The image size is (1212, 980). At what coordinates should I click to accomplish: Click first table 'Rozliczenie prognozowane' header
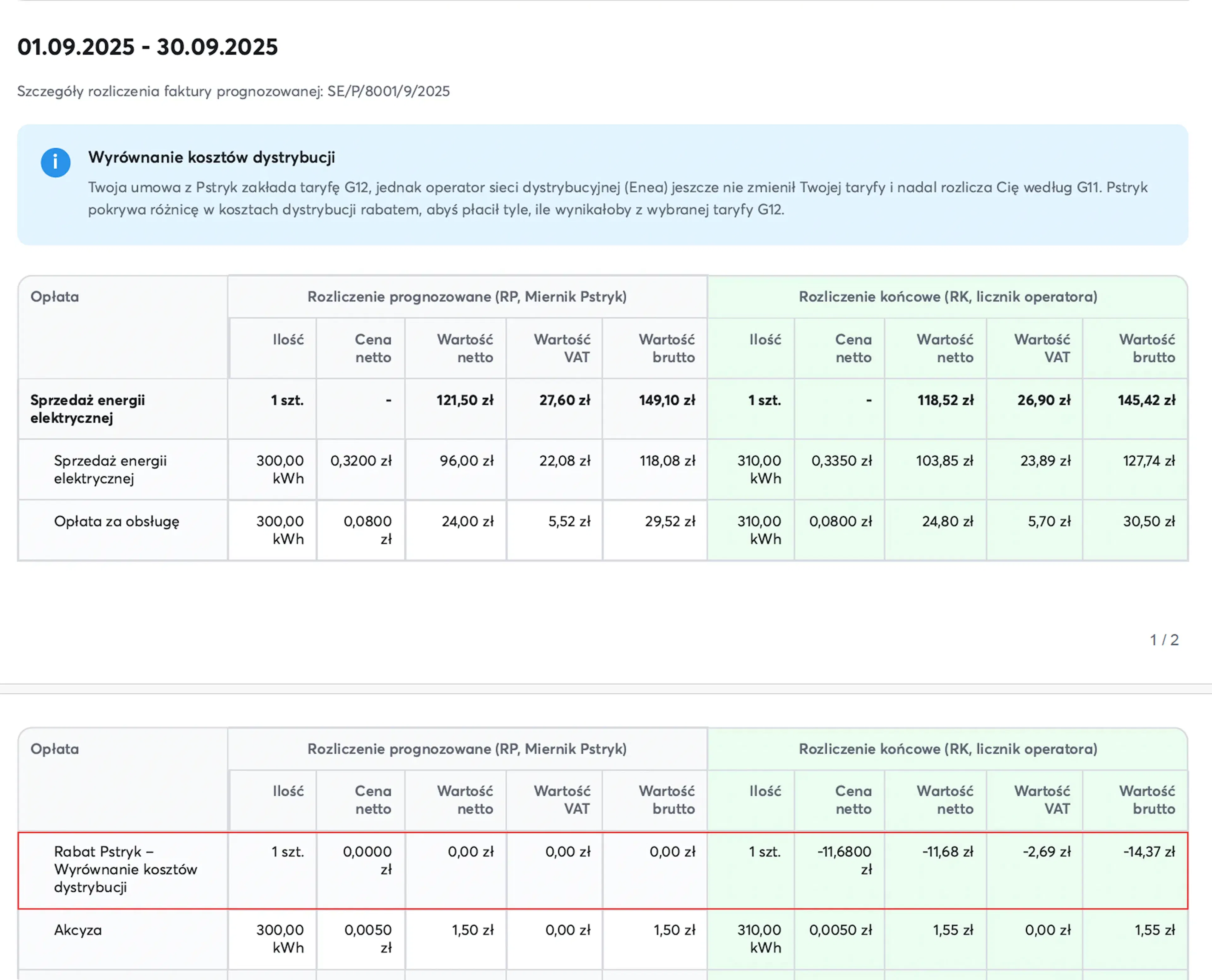tap(467, 297)
